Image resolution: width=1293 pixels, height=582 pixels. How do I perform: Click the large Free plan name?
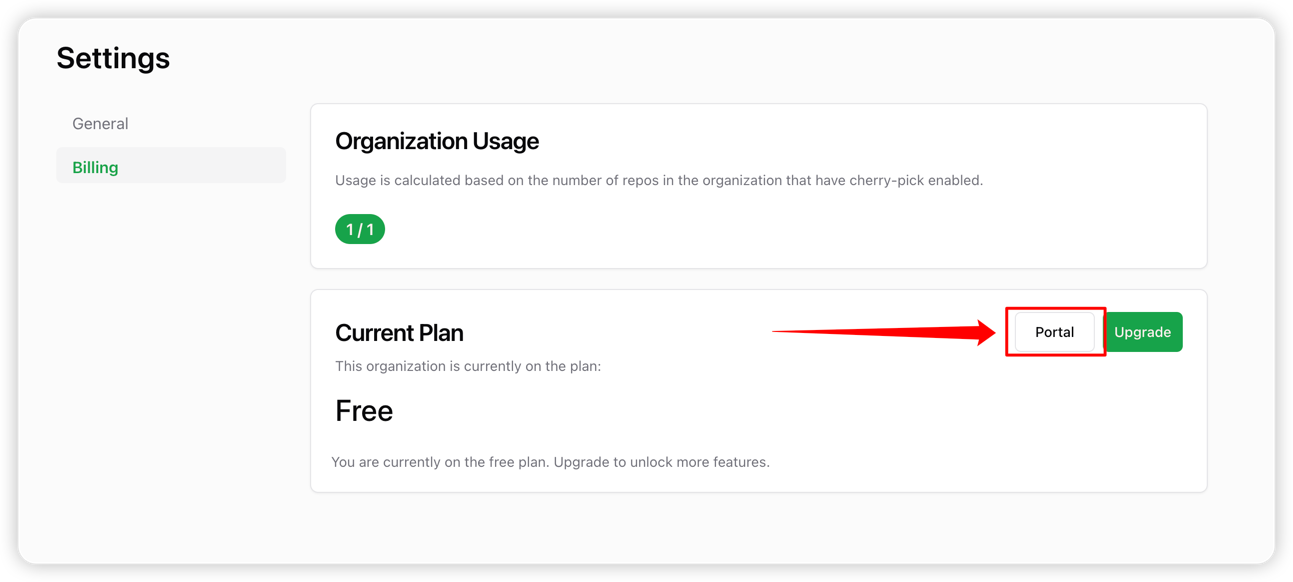[364, 411]
